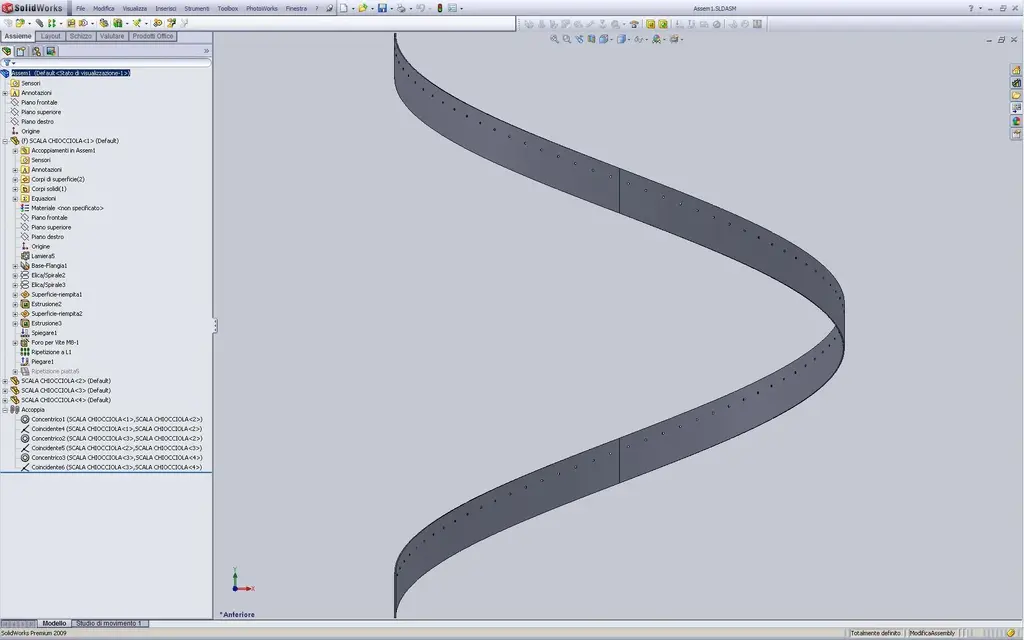Open the Hide/Show Items dropdown arrow
The image size is (1024, 640).
point(647,39)
